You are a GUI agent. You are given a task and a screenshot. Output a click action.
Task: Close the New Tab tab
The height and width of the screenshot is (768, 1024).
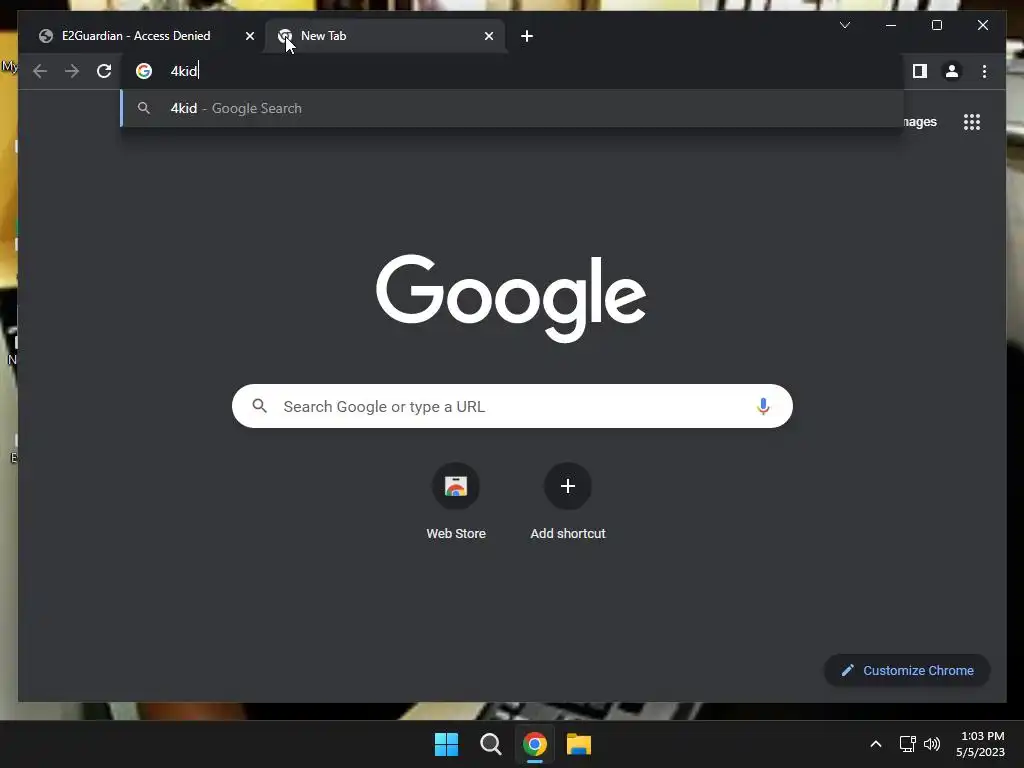[488, 36]
